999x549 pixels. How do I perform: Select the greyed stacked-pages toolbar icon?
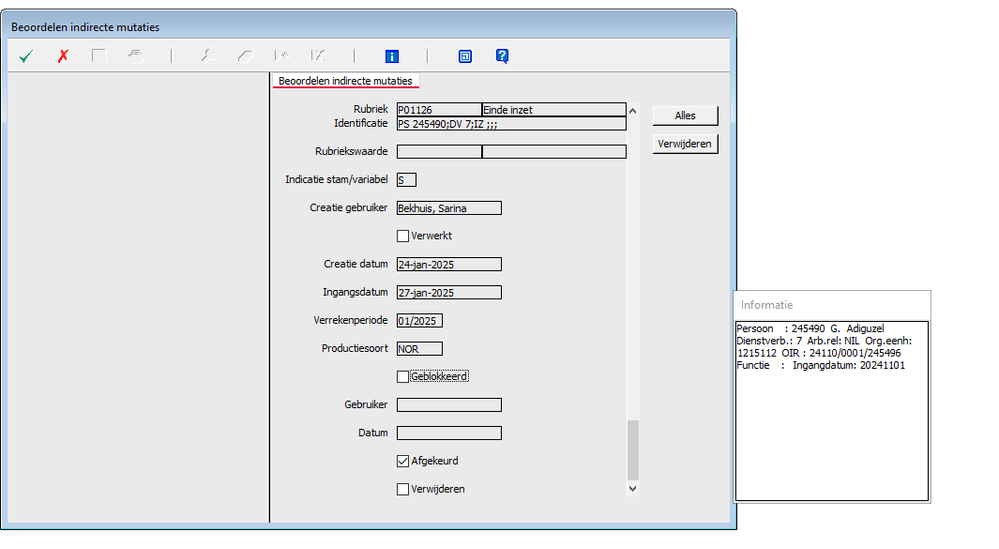[x=136, y=56]
